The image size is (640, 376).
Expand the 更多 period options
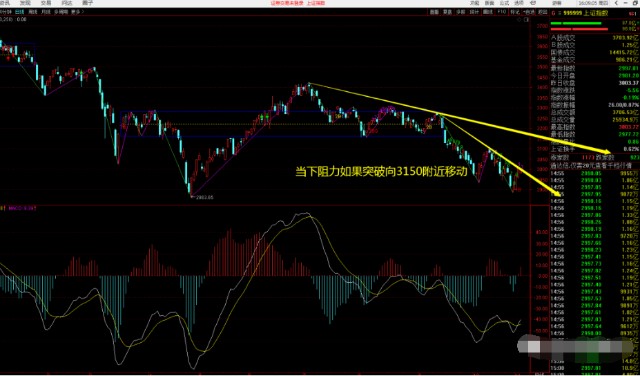click(x=77, y=12)
